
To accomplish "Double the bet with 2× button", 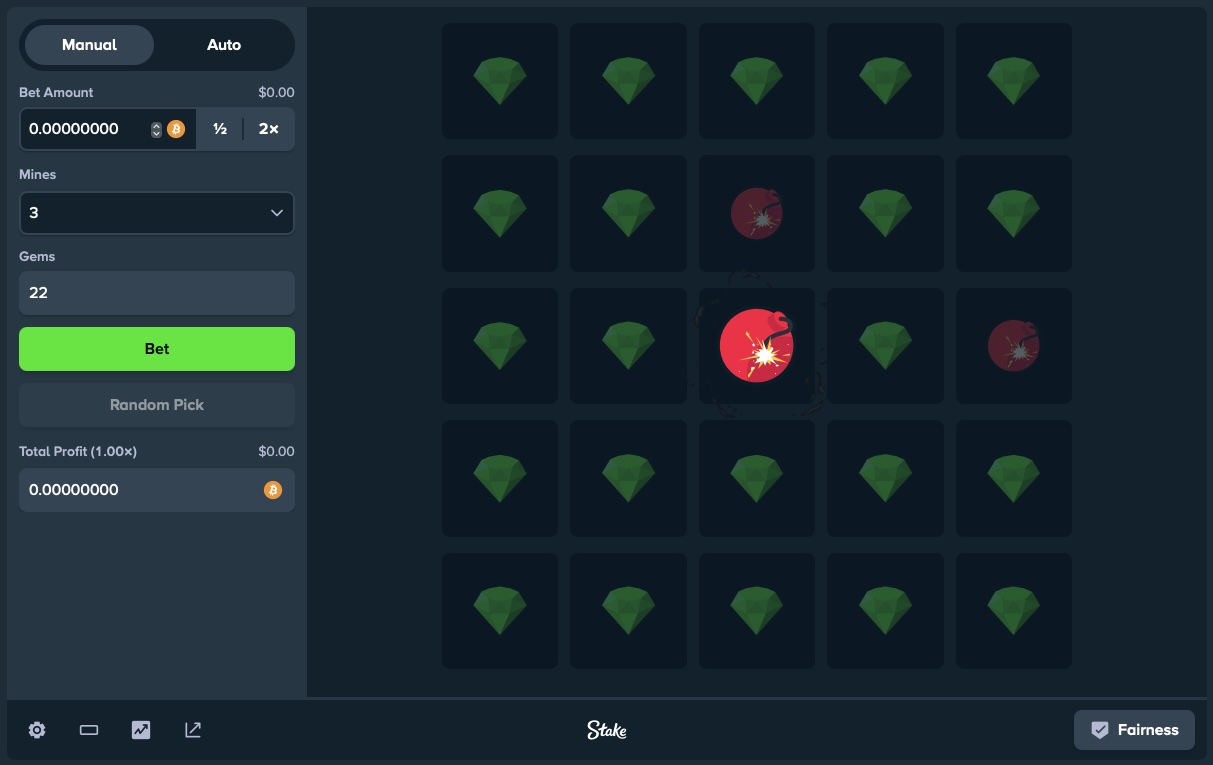I will tap(269, 129).
